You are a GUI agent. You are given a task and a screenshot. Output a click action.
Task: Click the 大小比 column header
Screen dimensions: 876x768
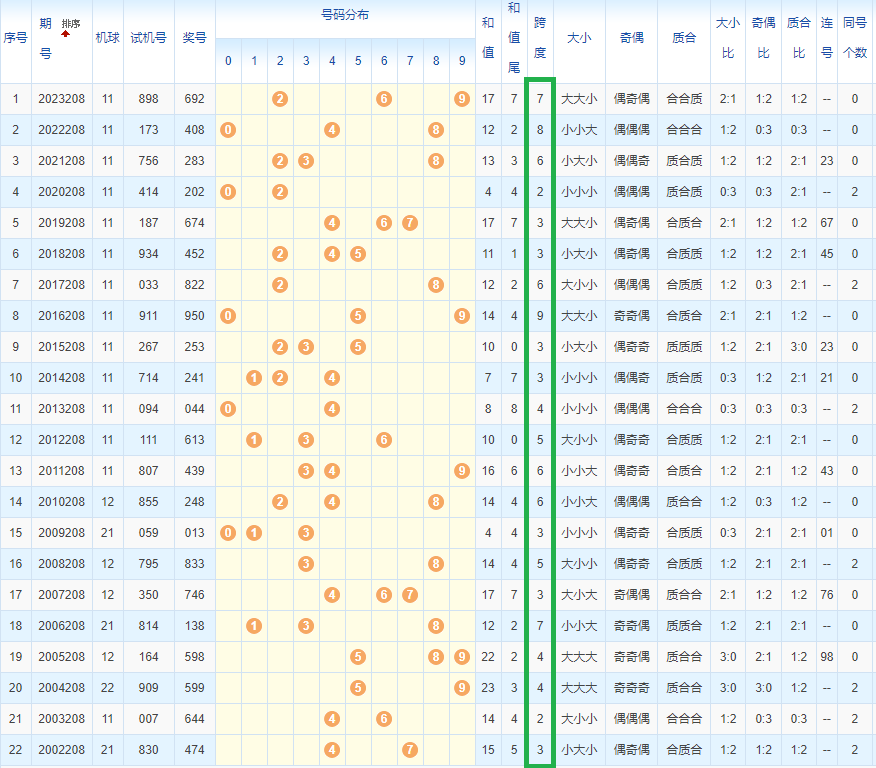point(727,38)
